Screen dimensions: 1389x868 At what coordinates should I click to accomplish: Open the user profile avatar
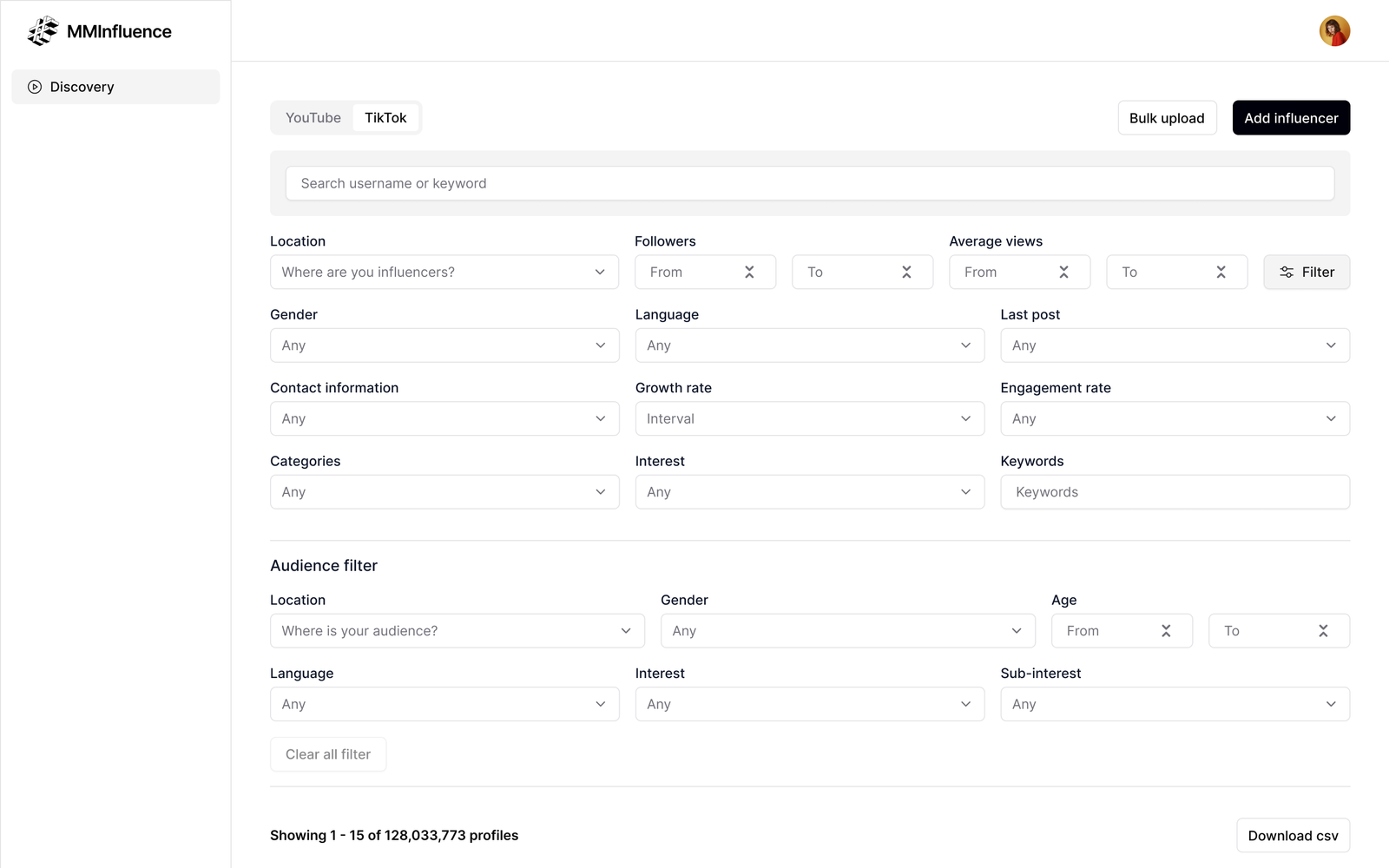tap(1334, 31)
